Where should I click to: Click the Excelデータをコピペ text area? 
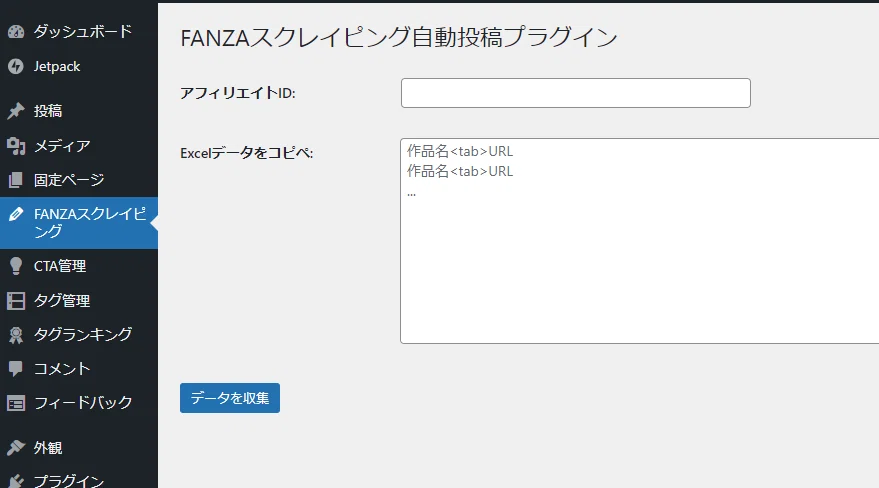(x=640, y=241)
